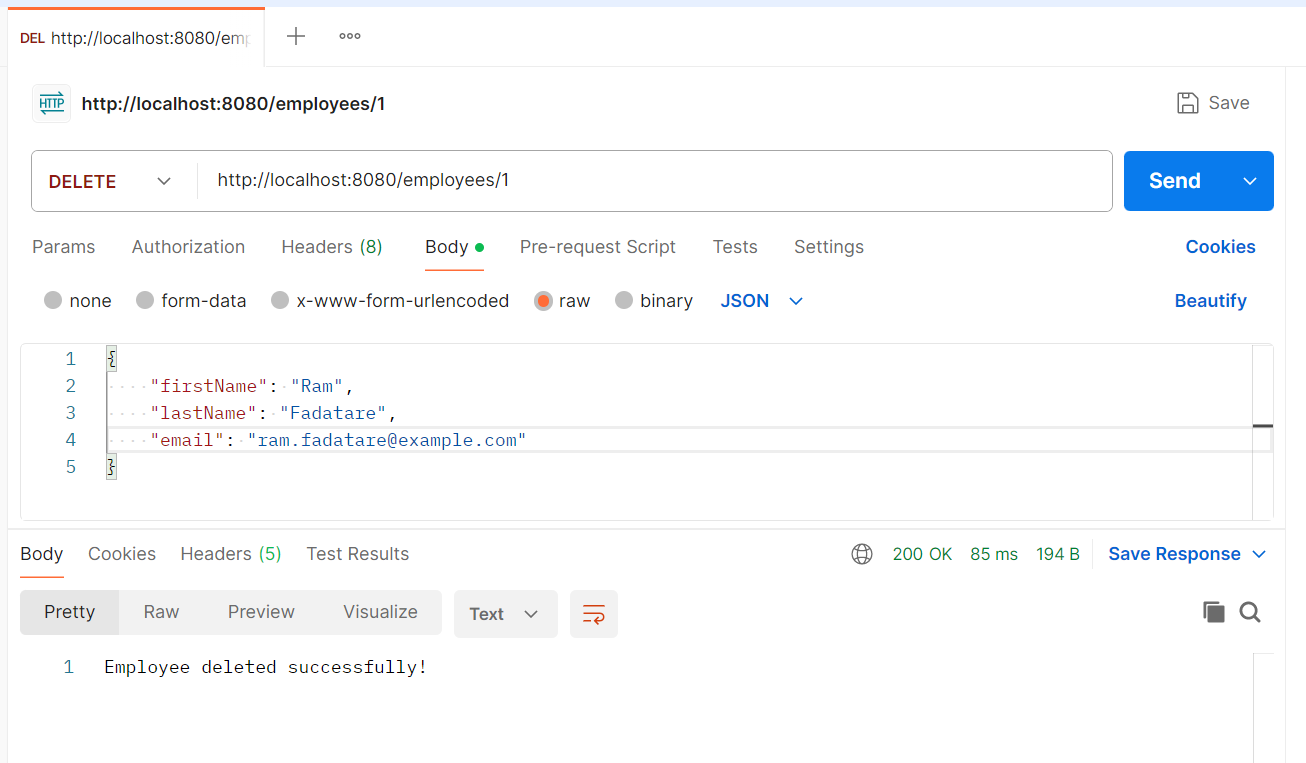Switch to the Raw response view
The height and width of the screenshot is (763, 1306).
point(160,611)
